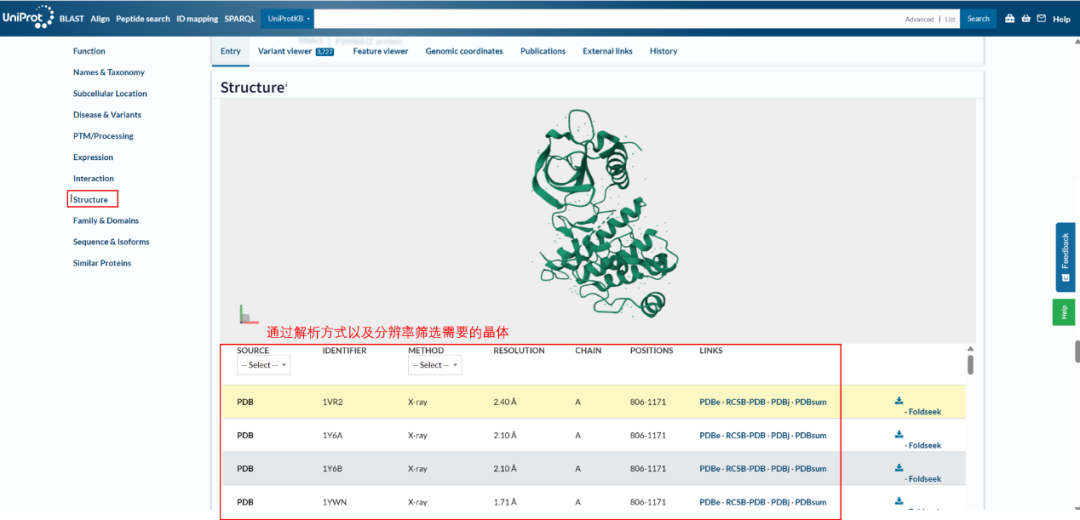Click the Search button
Screen dimensions: 1080x520
pos(978,19)
